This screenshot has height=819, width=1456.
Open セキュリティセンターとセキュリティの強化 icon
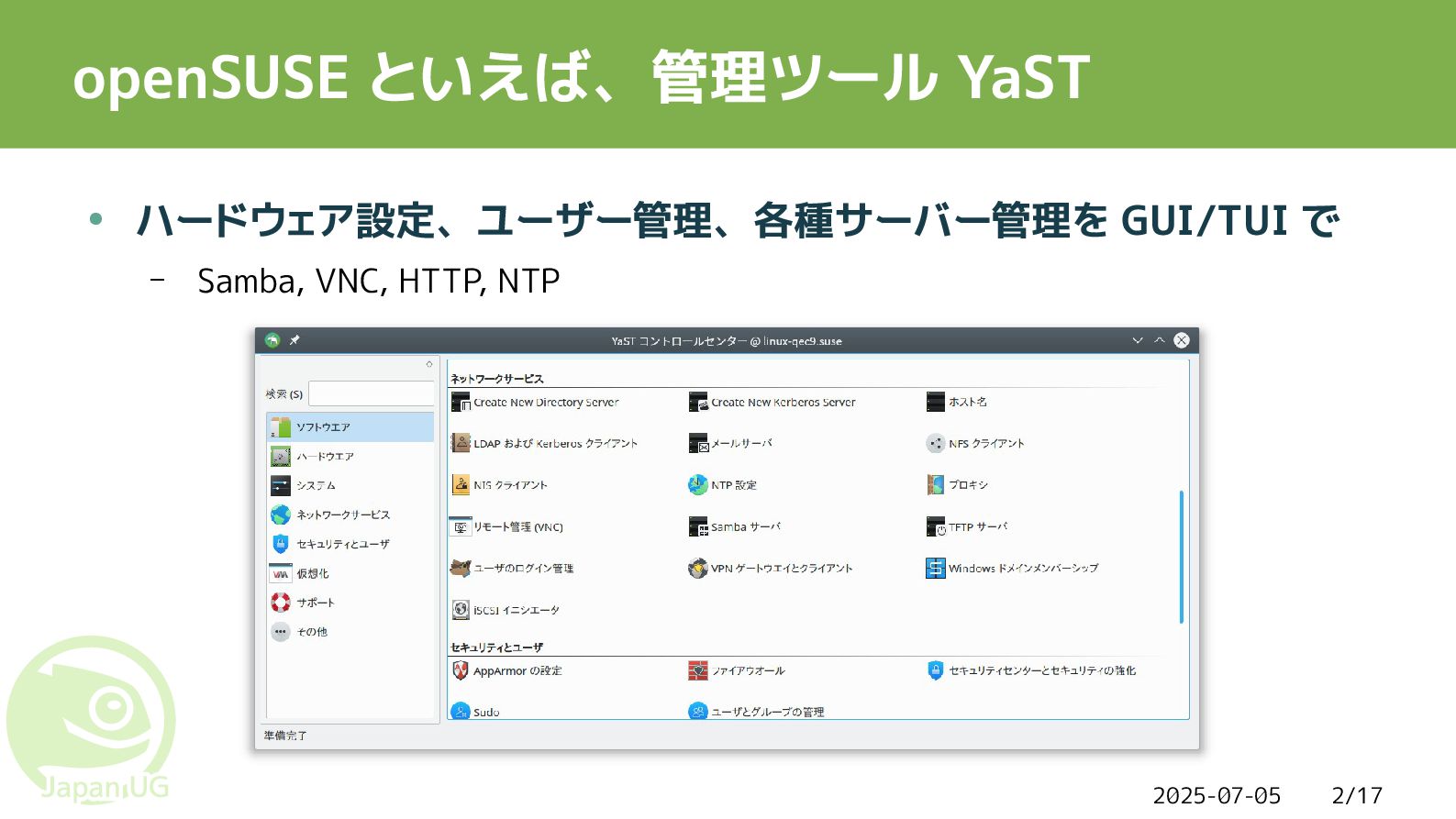click(x=936, y=670)
